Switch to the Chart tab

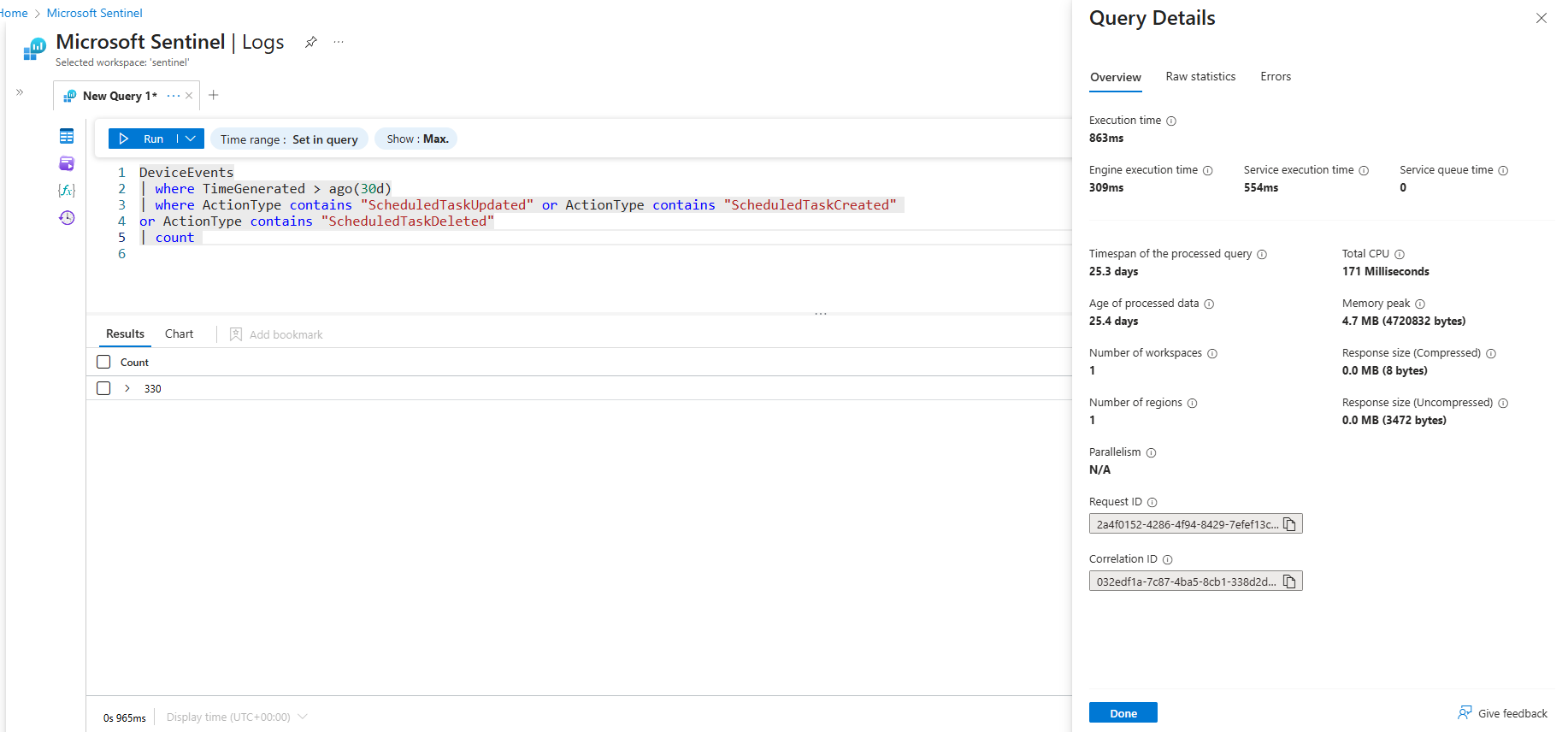(179, 334)
